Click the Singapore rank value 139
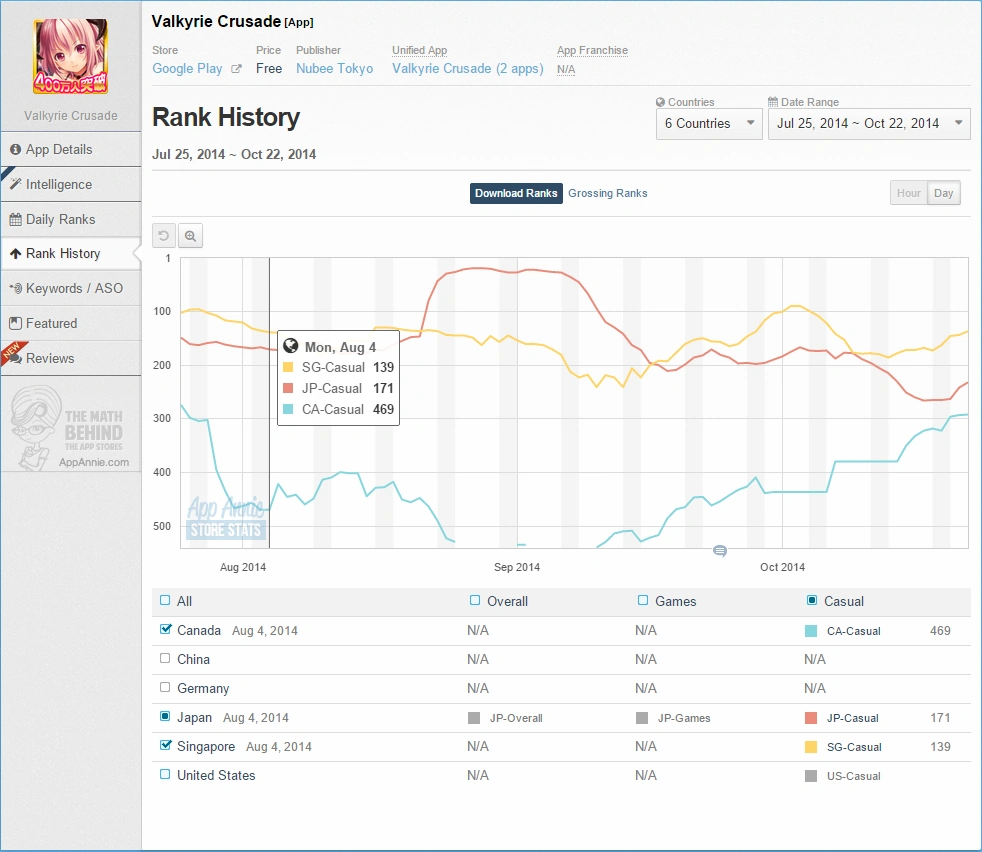982x852 pixels. click(x=940, y=747)
